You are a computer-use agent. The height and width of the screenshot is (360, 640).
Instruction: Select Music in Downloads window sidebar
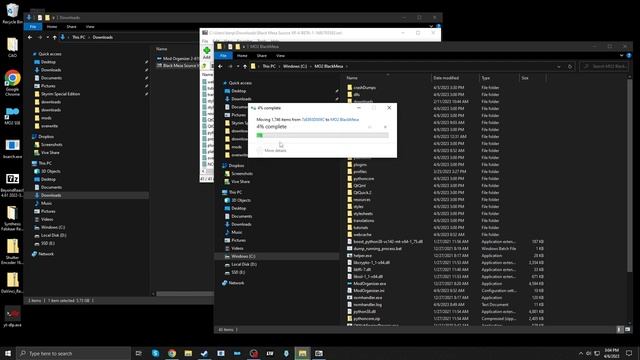click(x=46, y=203)
